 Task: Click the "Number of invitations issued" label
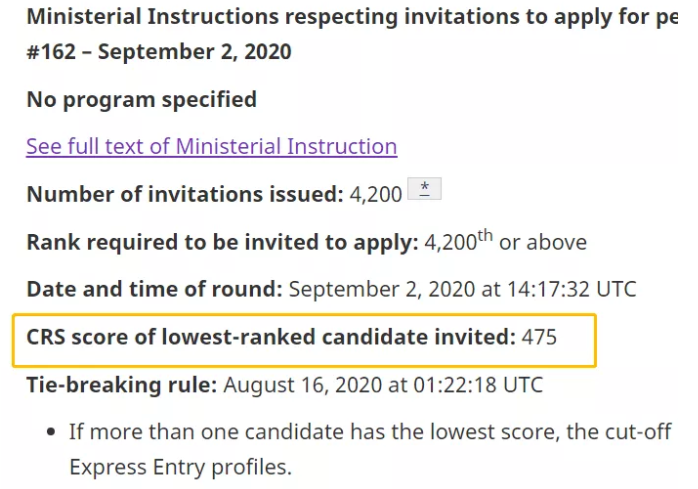click(x=184, y=194)
